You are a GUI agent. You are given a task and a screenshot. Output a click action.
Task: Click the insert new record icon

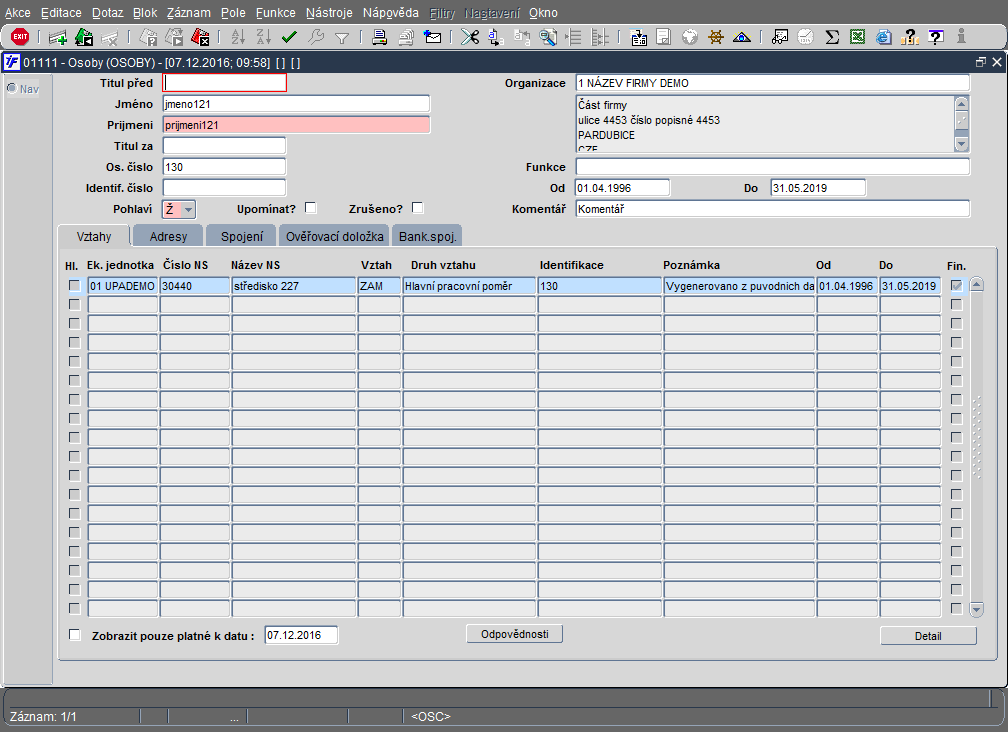[57, 37]
